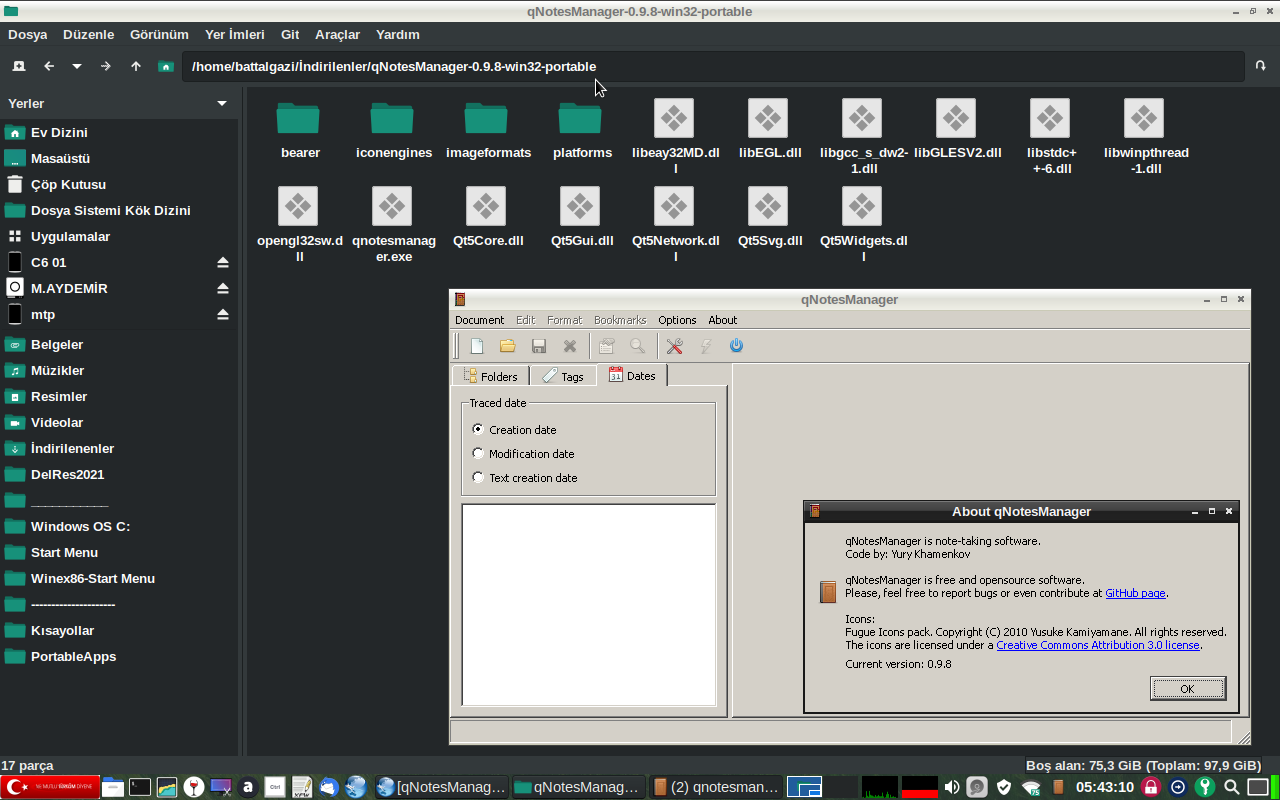The image size is (1280, 800).
Task: Eject the mtp device
Action: point(223,314)
